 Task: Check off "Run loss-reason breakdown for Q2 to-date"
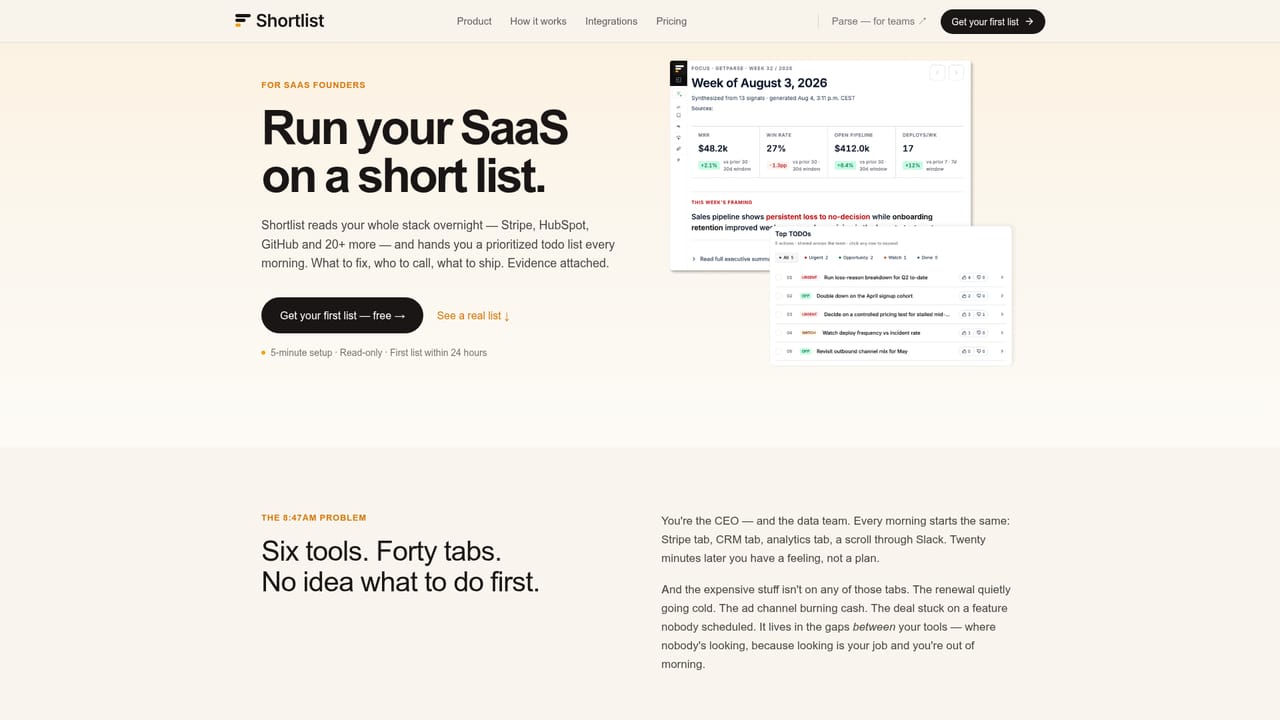(779, 277)
